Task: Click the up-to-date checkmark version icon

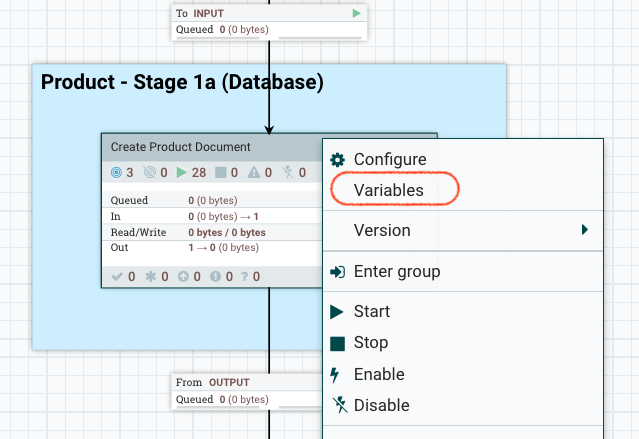Action: [117, 276]
